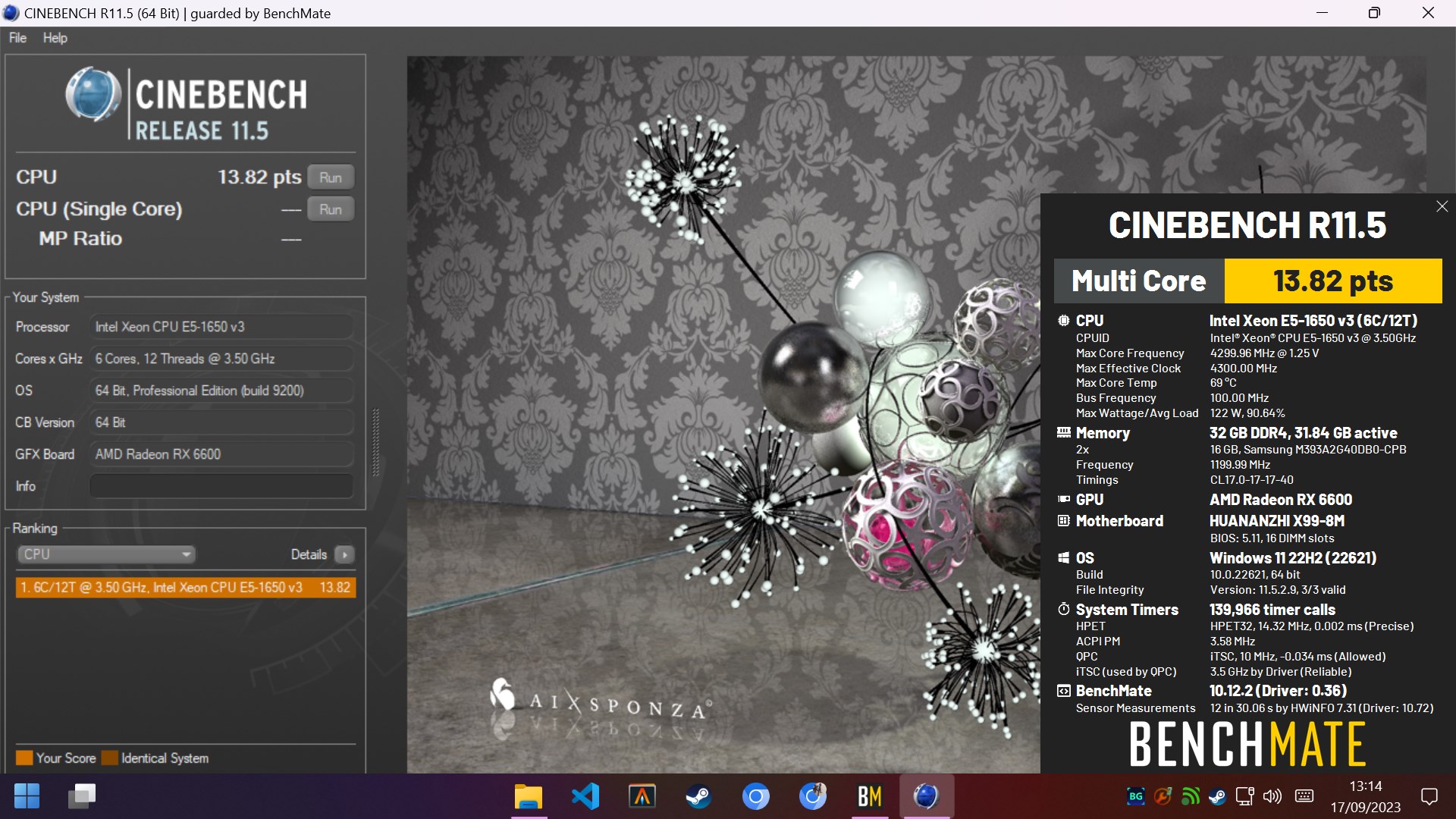Open the Windows Start menu

pyautogui.click(x=27, y=796)
